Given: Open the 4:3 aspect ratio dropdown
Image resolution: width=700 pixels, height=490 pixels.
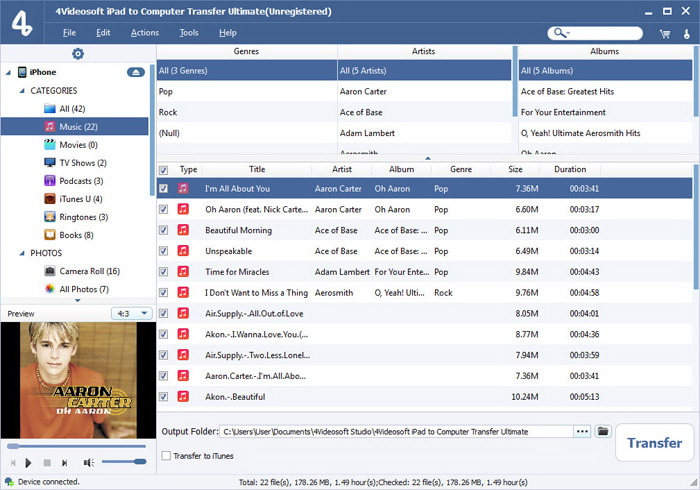Looking at the screenshot, I should coord(130,314).
